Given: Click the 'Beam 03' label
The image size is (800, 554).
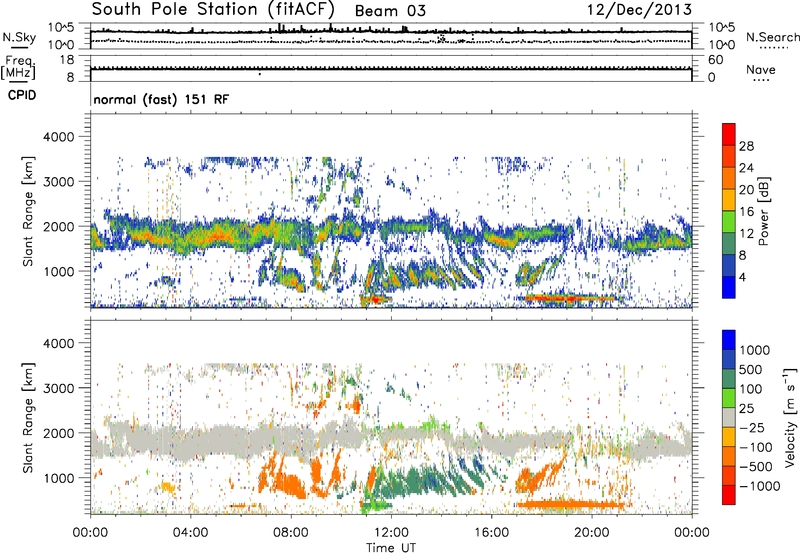Looking at the screenshot, I should (390, 11).
